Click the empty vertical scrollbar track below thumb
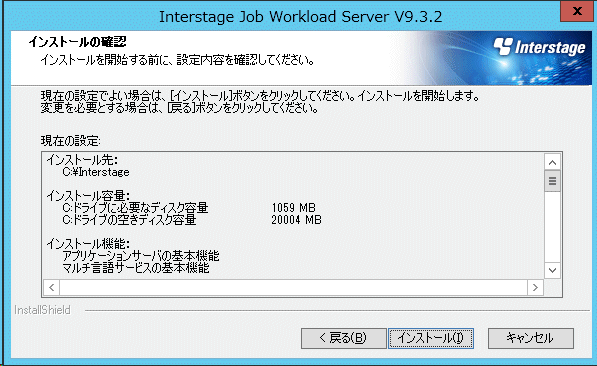The height and width of the screenshot is (366, 597). pyautogui.click(x=552, y=227)
